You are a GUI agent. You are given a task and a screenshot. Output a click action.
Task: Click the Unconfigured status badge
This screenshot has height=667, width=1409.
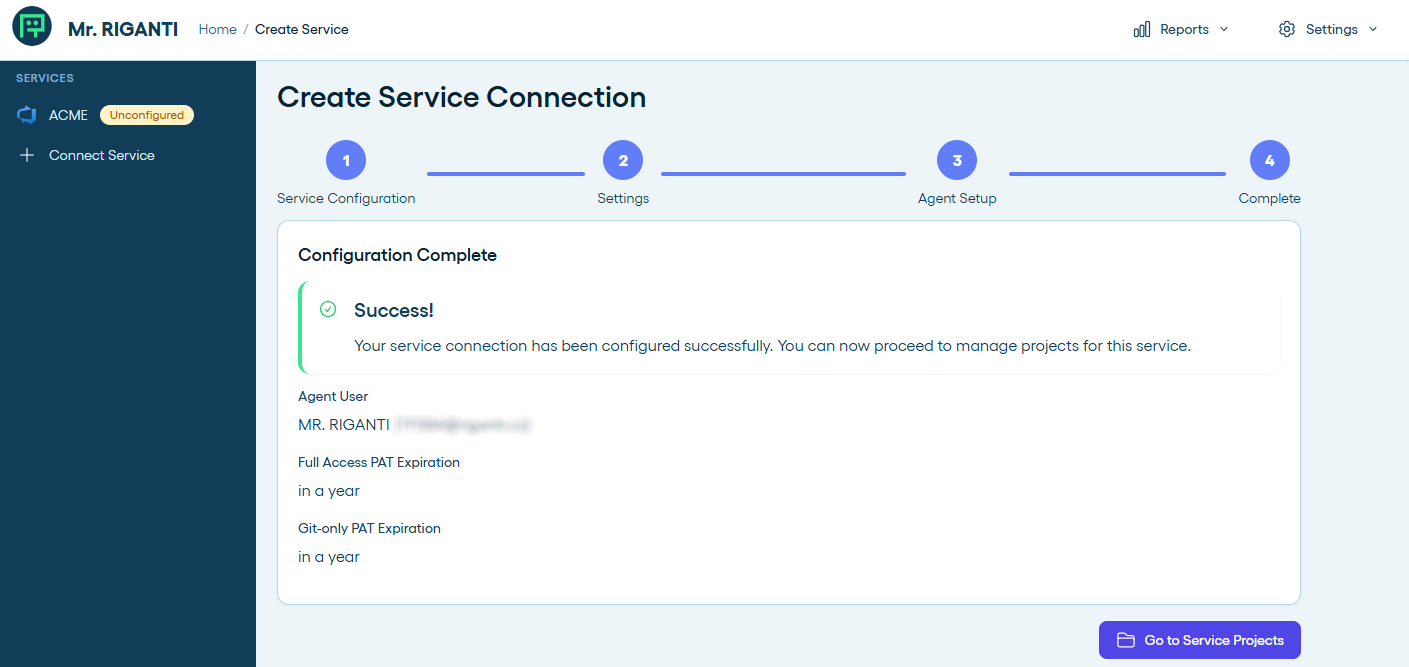pos(147,115)
